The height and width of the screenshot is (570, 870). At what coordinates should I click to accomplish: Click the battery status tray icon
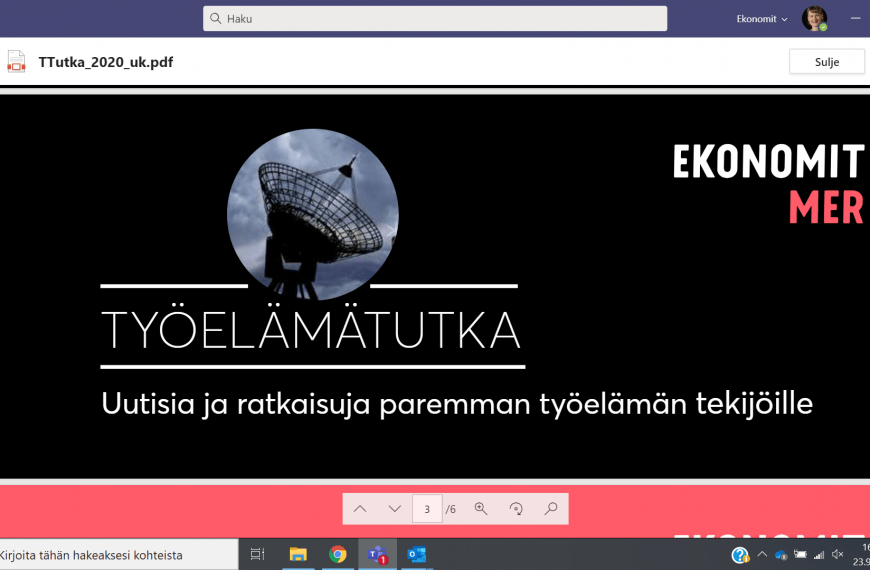pyautogui.click(x=800, y=554)
